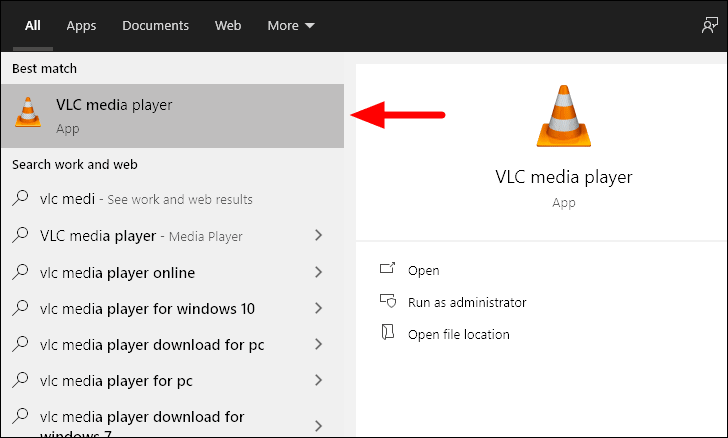Click the magnifier beside 'vlc media player online'
This screenshot has width=728, height=438.
(20, 271)
